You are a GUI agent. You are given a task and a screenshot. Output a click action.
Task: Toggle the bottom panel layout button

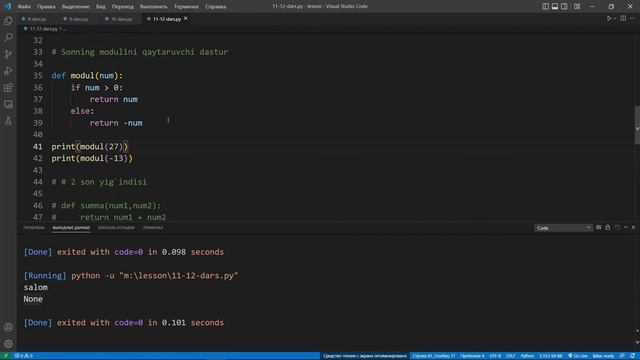(x=555, y=6)
